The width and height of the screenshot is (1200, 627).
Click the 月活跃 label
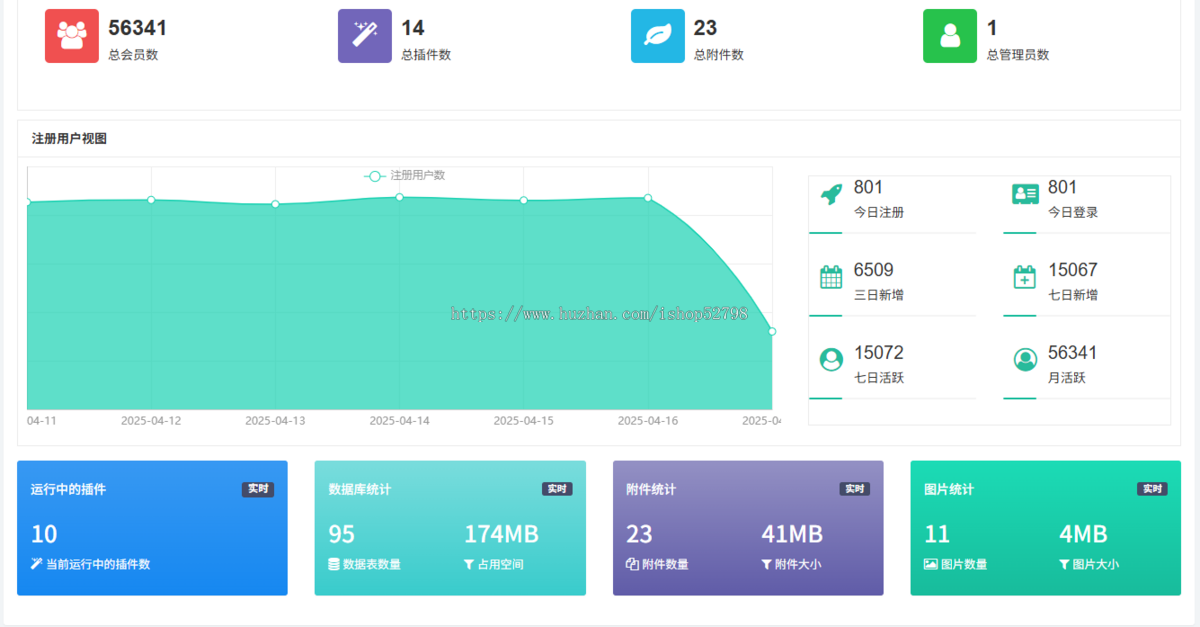1067,378
